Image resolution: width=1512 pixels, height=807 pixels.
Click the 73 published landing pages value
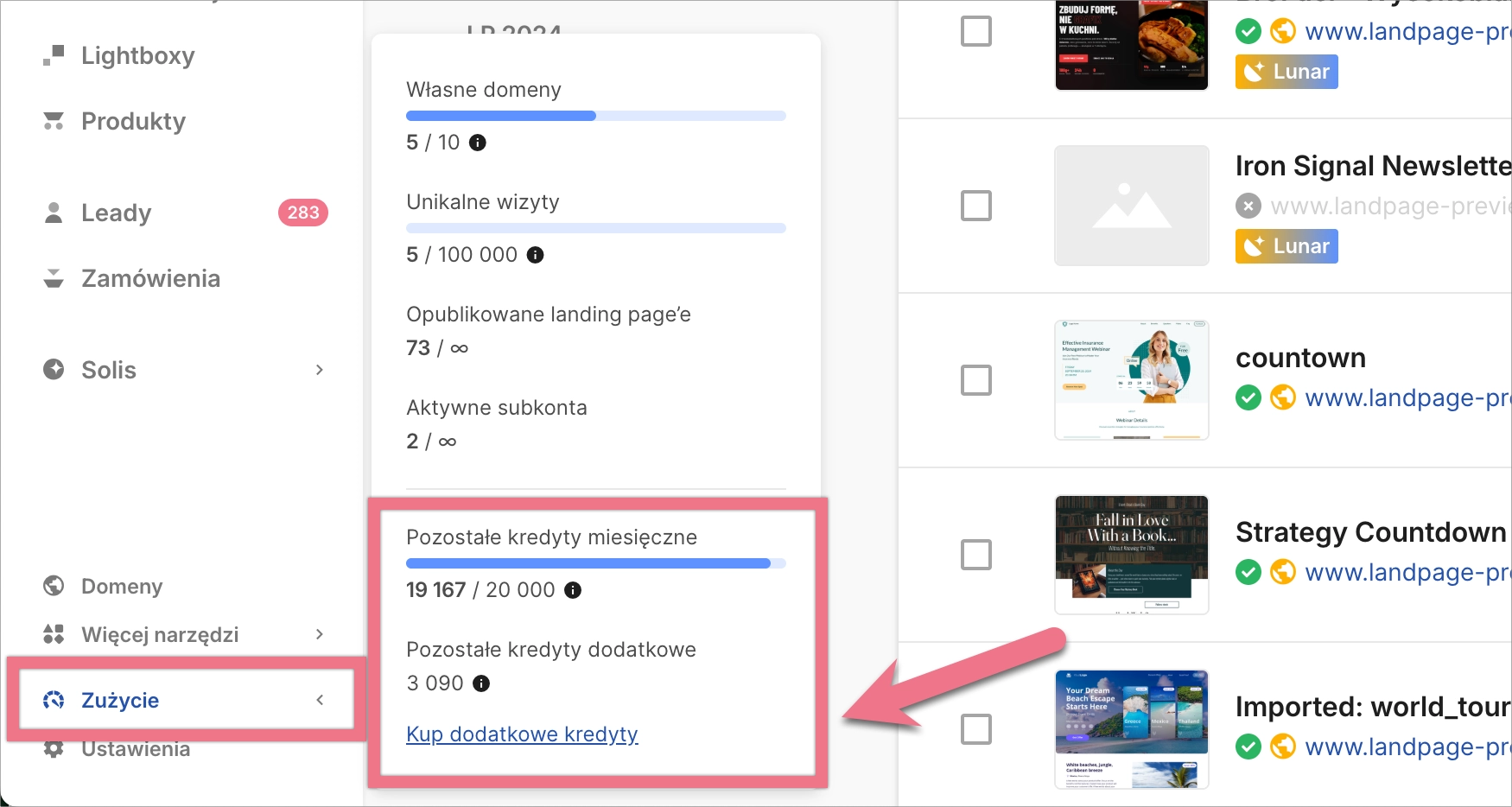pos(418,348)
